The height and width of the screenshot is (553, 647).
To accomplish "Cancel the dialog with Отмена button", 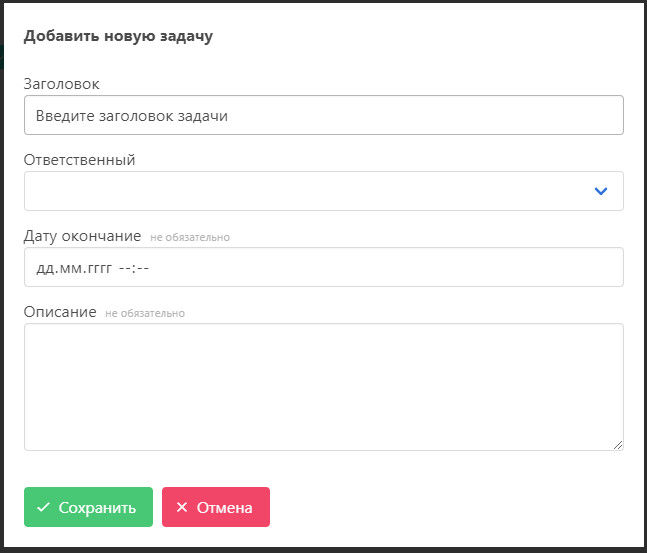I will 216,507.
